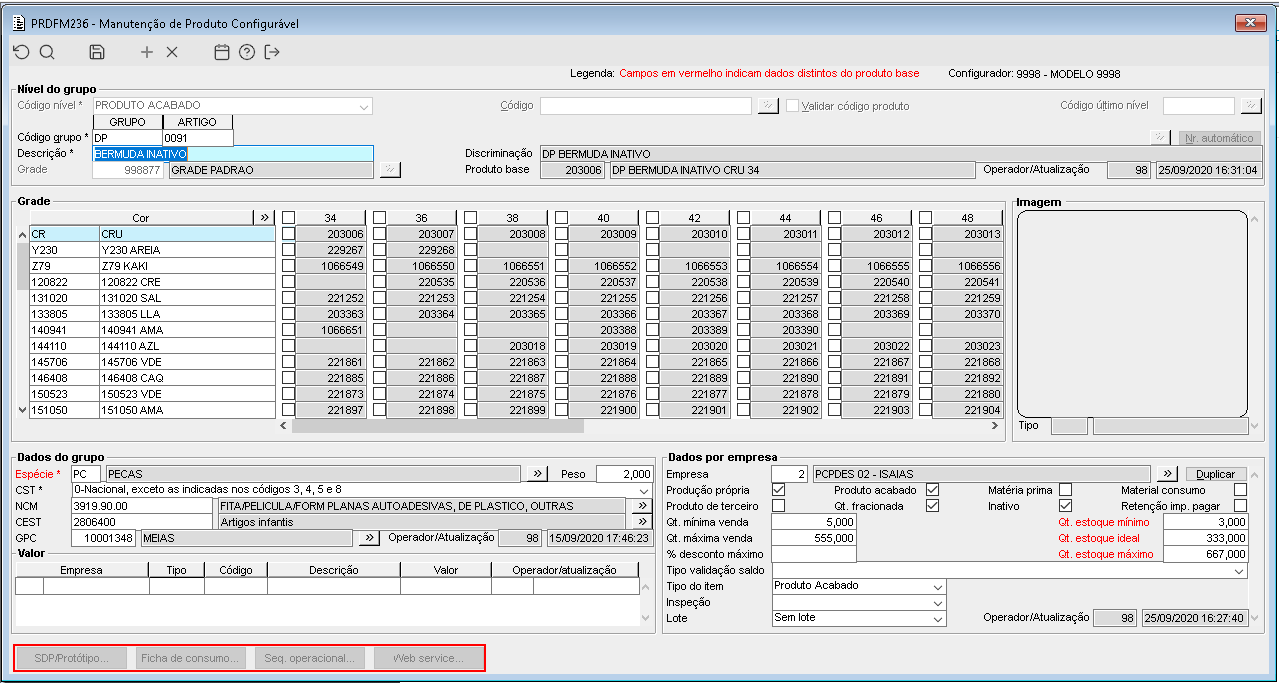Click the Código grupo ARTIGO field 0091
The height and width of the screenshot is (683, 1279).
[x=198, y=138]
